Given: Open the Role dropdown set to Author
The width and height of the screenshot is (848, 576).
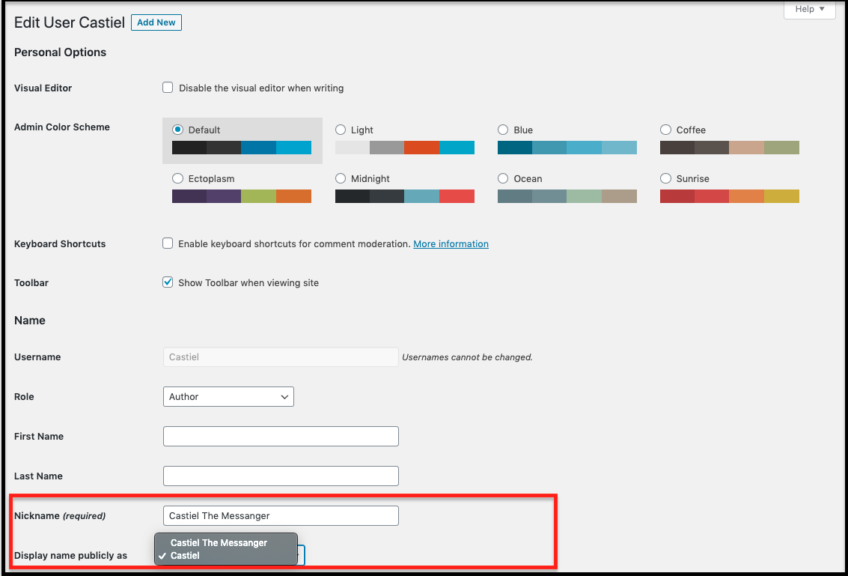Looking at the screenshot, I should coord(228,397).
